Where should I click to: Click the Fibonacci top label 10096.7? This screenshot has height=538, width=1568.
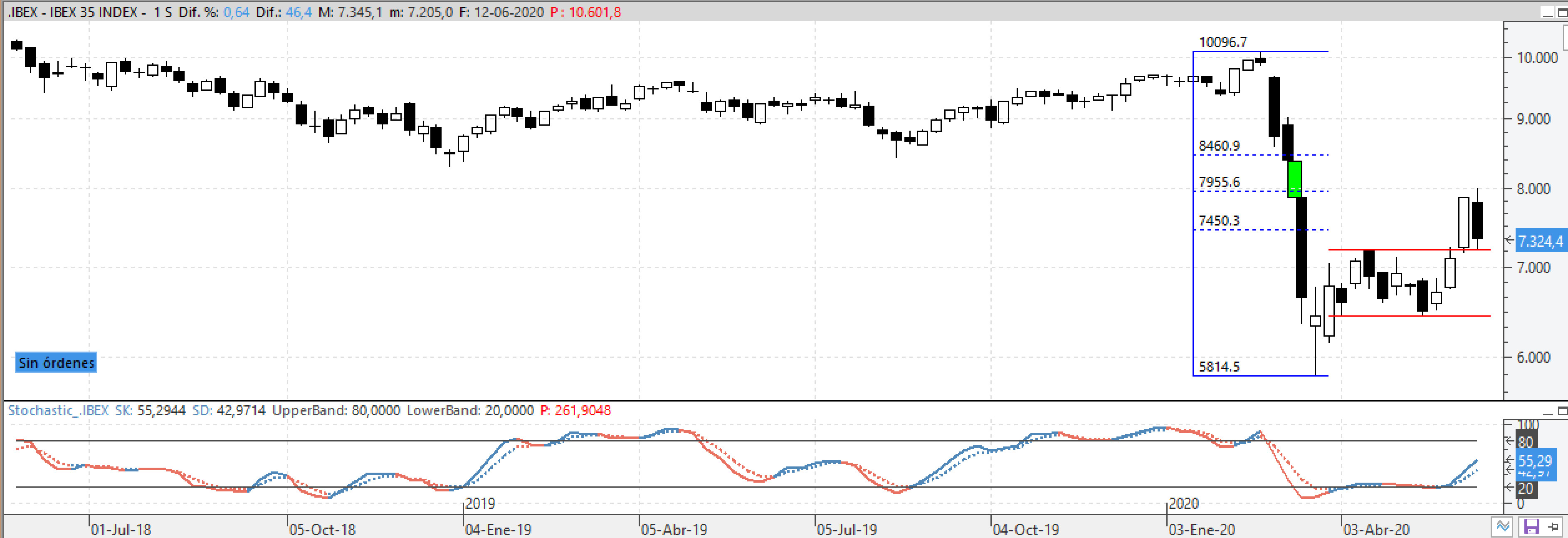click(x=1222, y=42)
